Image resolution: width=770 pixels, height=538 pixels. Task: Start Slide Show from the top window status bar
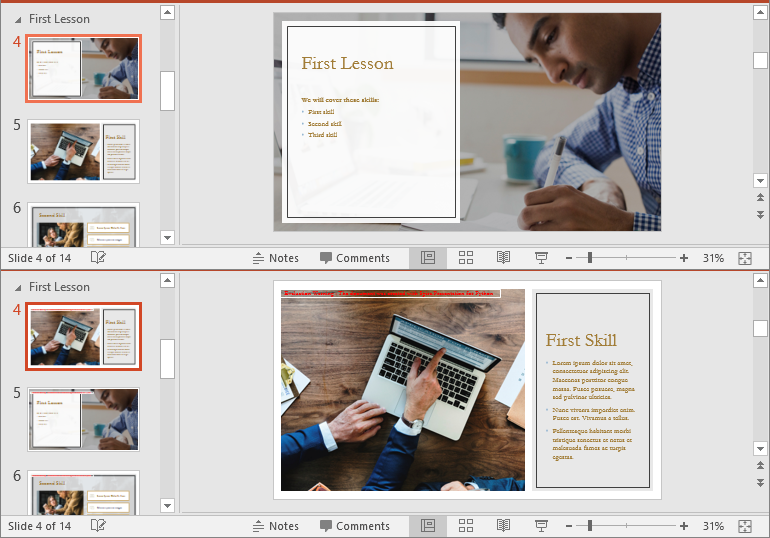pos(541,258)
